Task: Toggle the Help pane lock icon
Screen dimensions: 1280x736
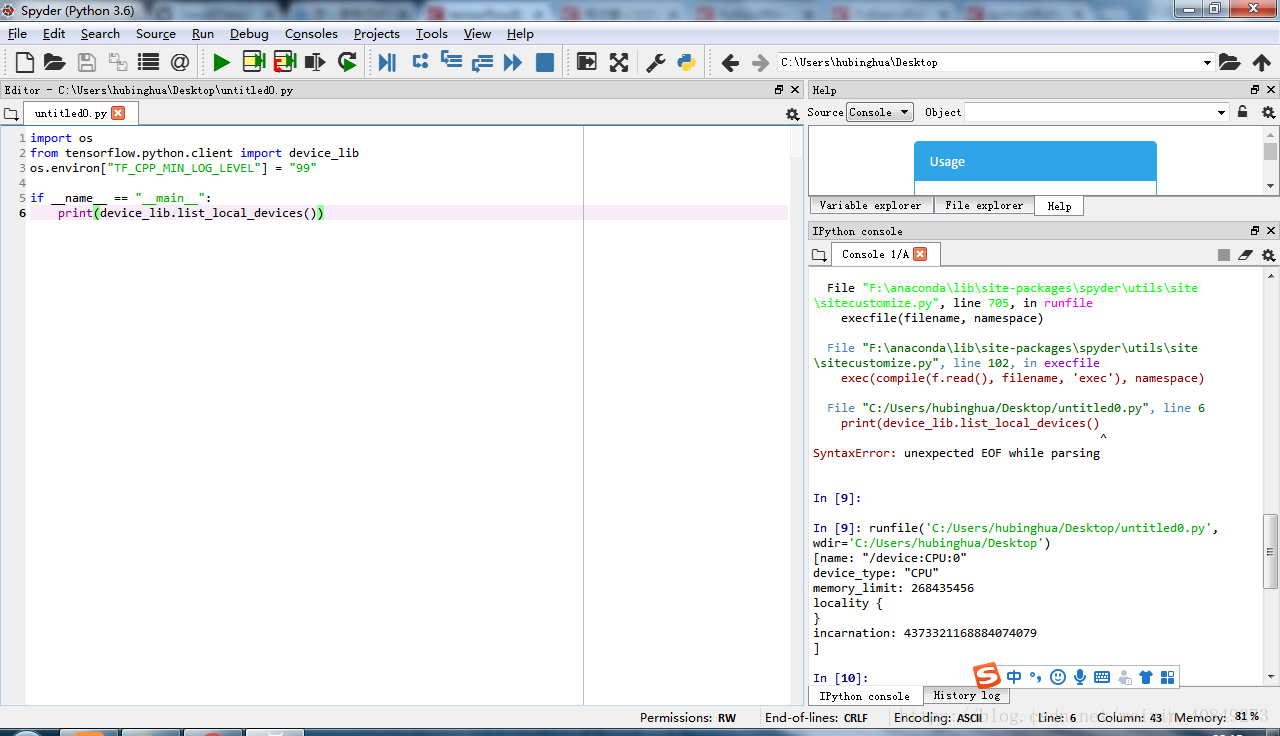Action: 1243,112
